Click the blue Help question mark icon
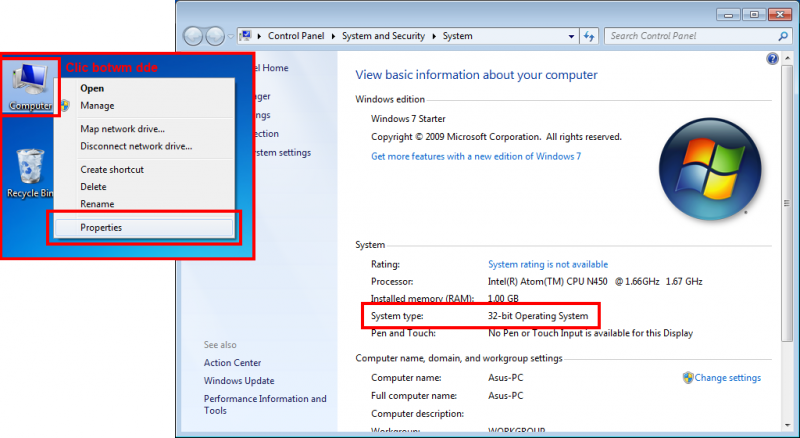The width and height of the screenshot is (800, 438). coord(772,59)
